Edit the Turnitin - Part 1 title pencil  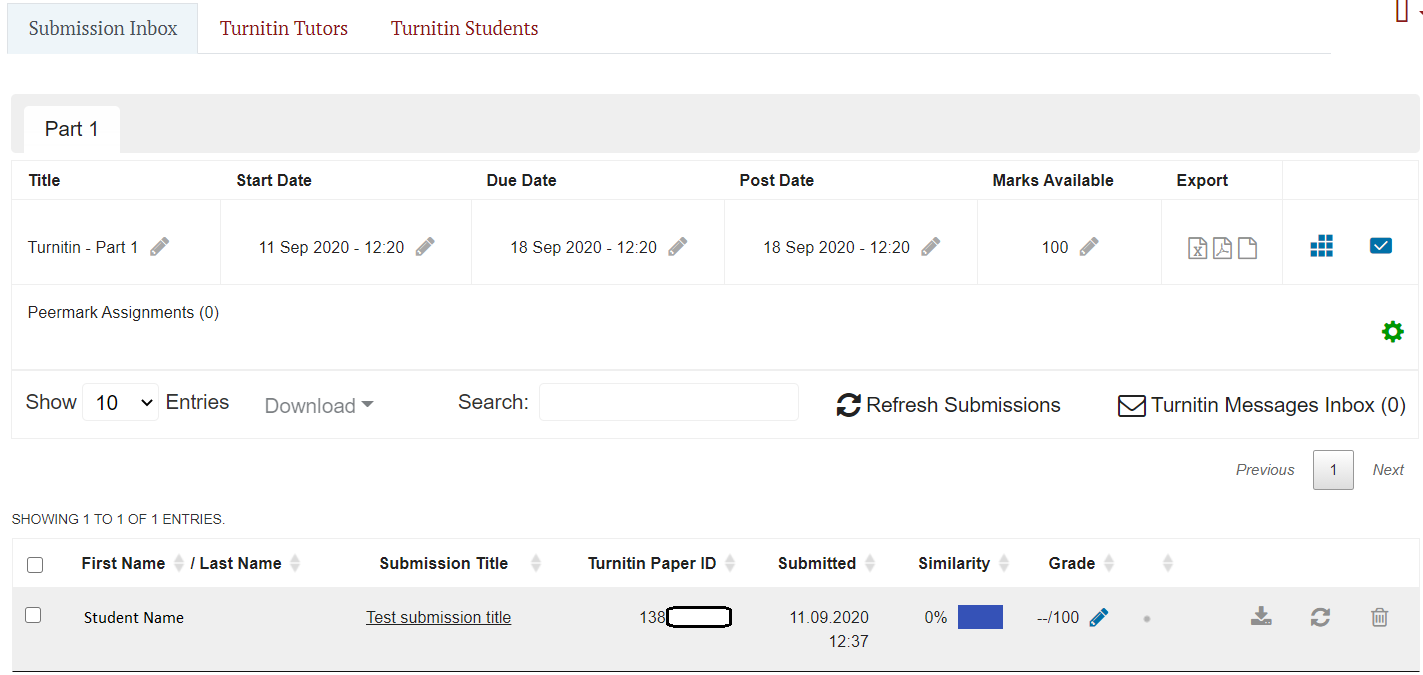pyautogui.click(x=160, y=247)
